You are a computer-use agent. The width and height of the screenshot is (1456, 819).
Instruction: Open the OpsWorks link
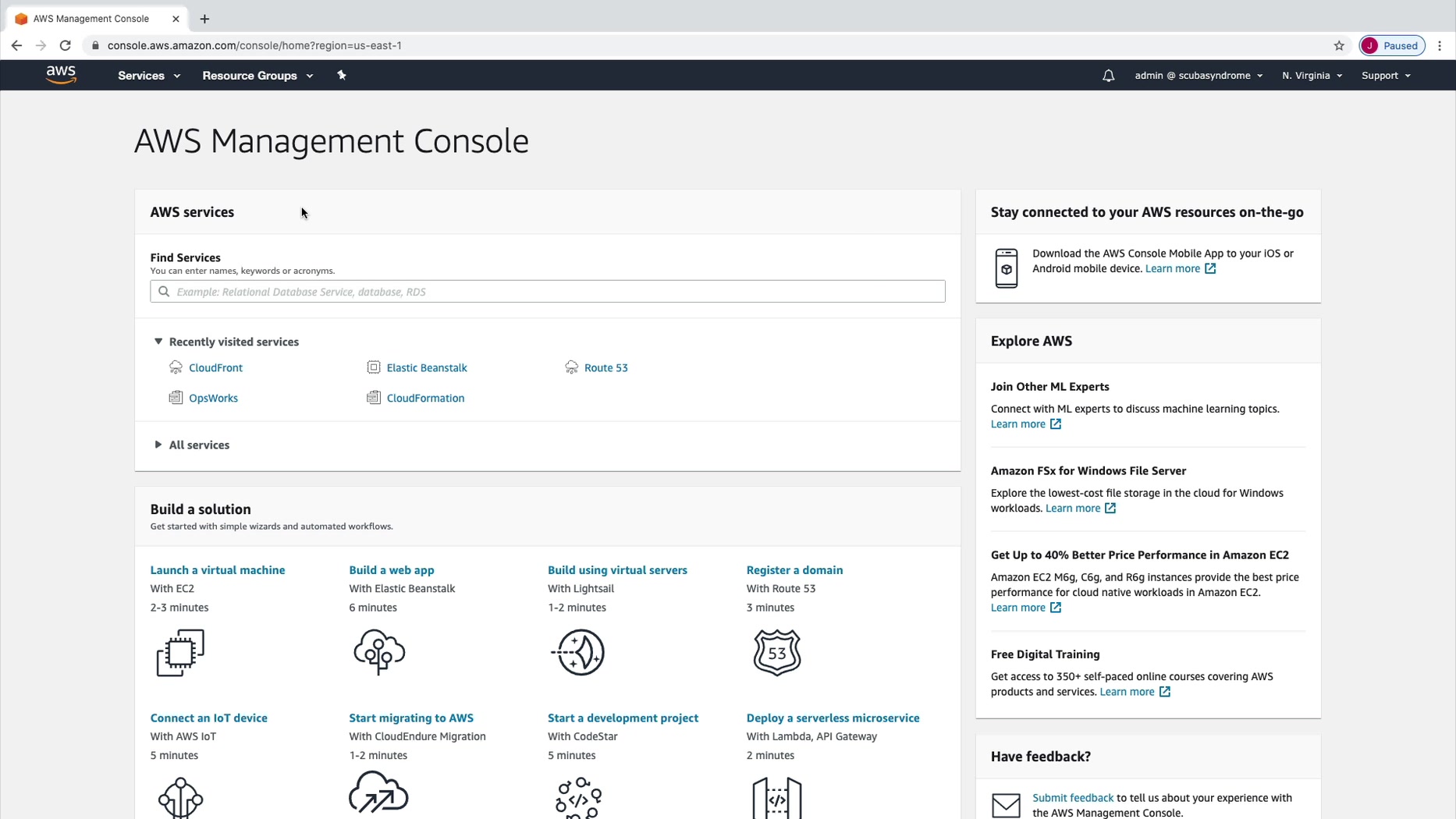pos(213,398)
